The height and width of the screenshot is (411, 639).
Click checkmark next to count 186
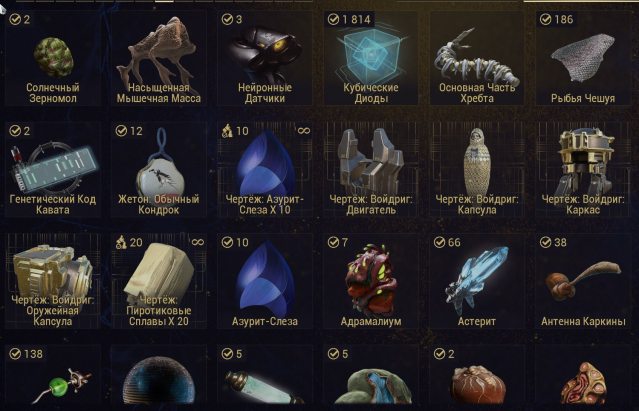(545, 19)
